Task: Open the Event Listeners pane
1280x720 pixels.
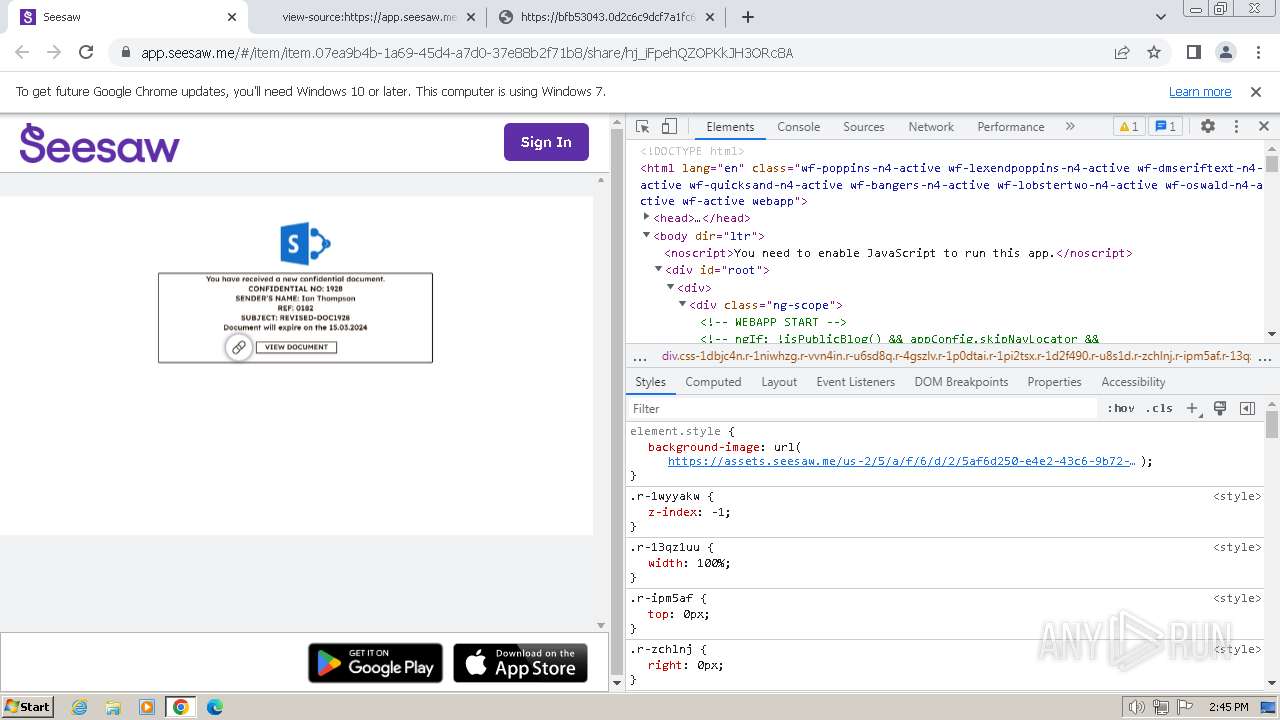Action: pos(855,382)
